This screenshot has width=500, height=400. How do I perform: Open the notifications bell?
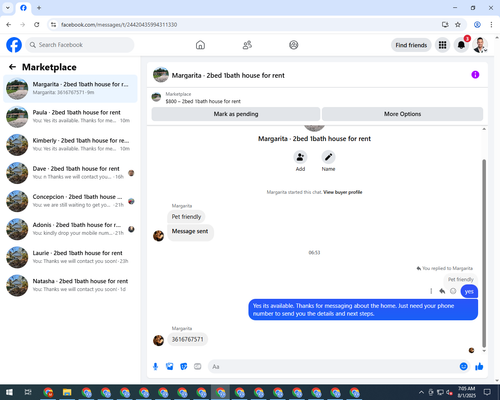(461, 45)
